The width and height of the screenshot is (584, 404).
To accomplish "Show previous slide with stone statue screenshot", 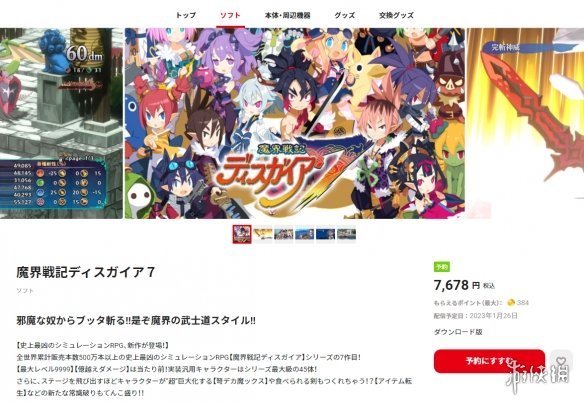I will [61, 123].
